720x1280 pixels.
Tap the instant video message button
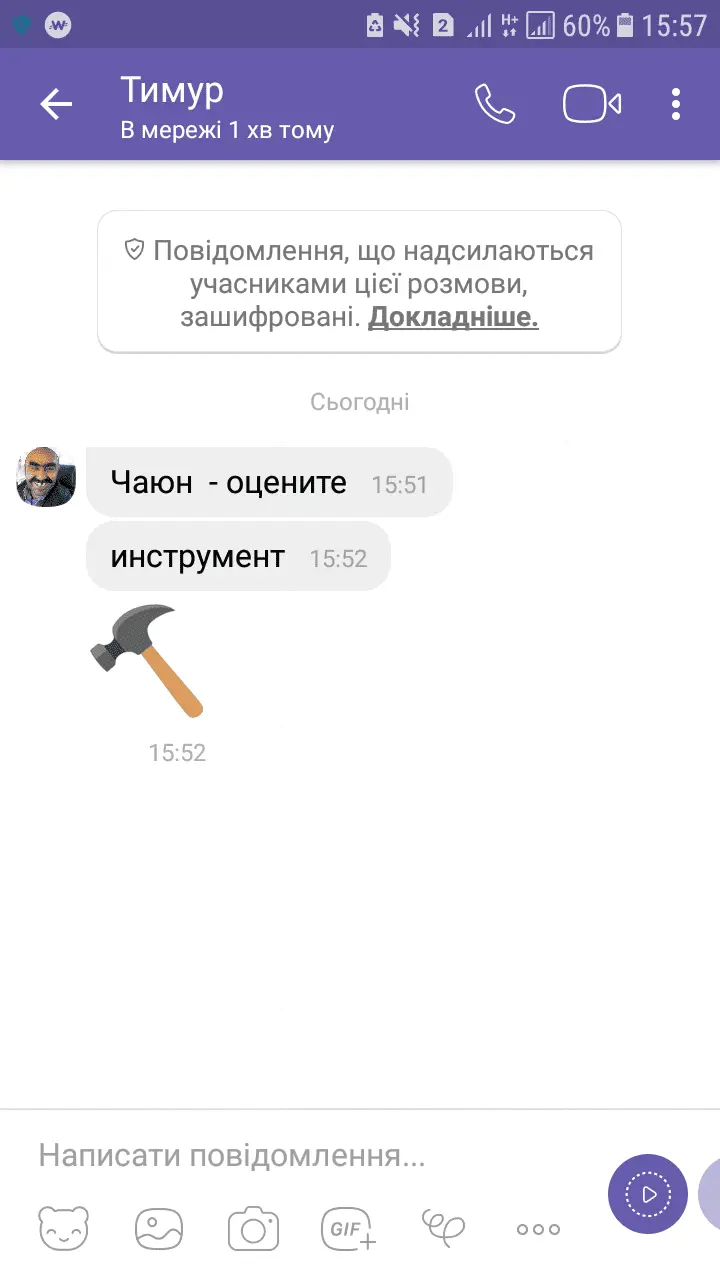click(648, 1194)
